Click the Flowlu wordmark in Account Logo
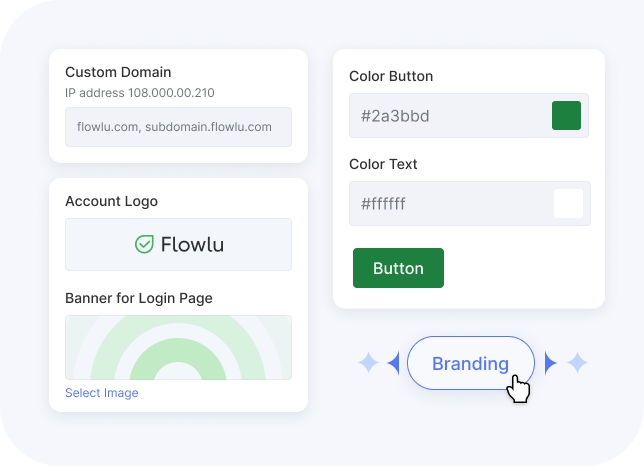This screenshot has width=644, height=466. click(x=191, y=244)
